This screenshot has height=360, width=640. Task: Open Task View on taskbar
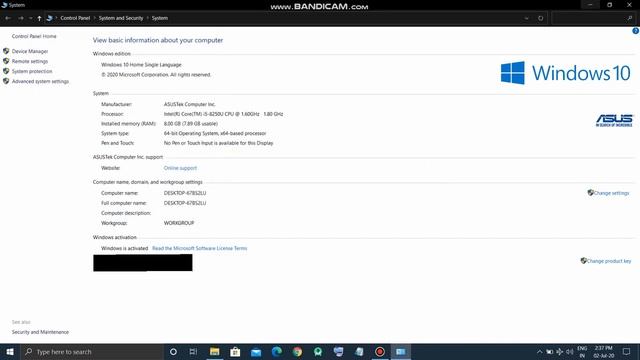click(x=193, y=351)
